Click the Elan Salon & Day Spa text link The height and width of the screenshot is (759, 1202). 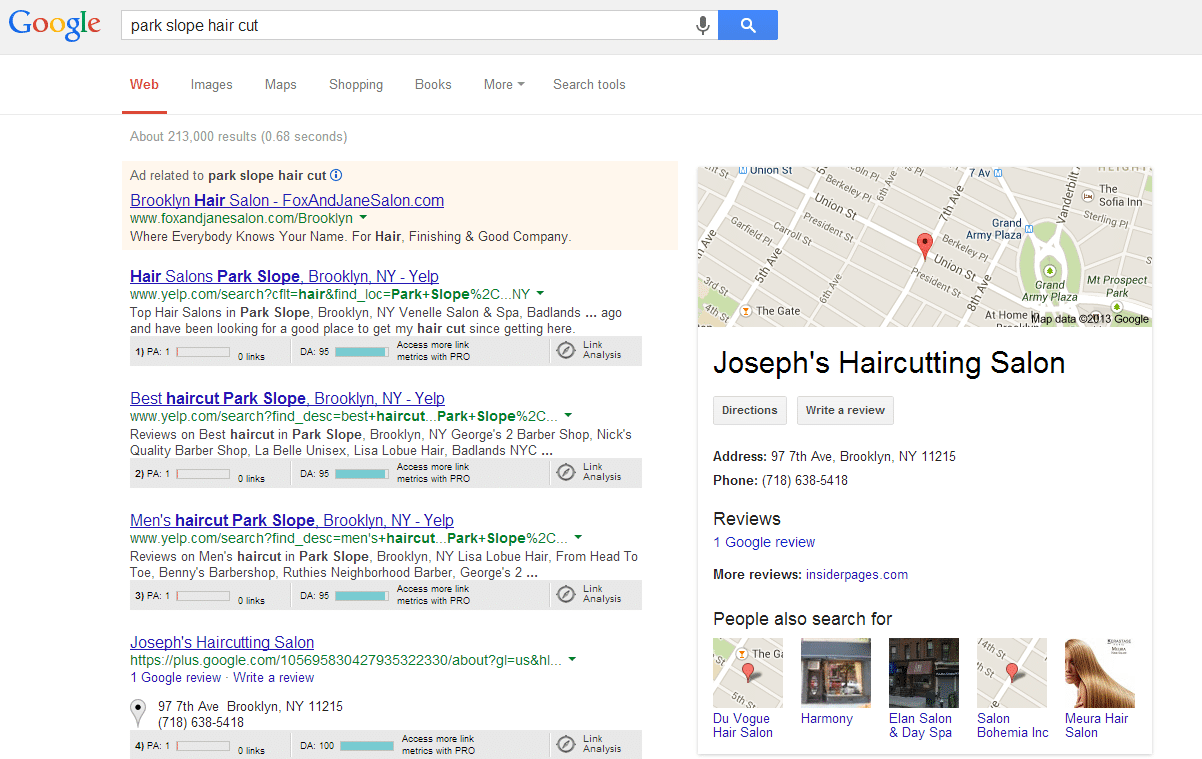click(921, 725)
